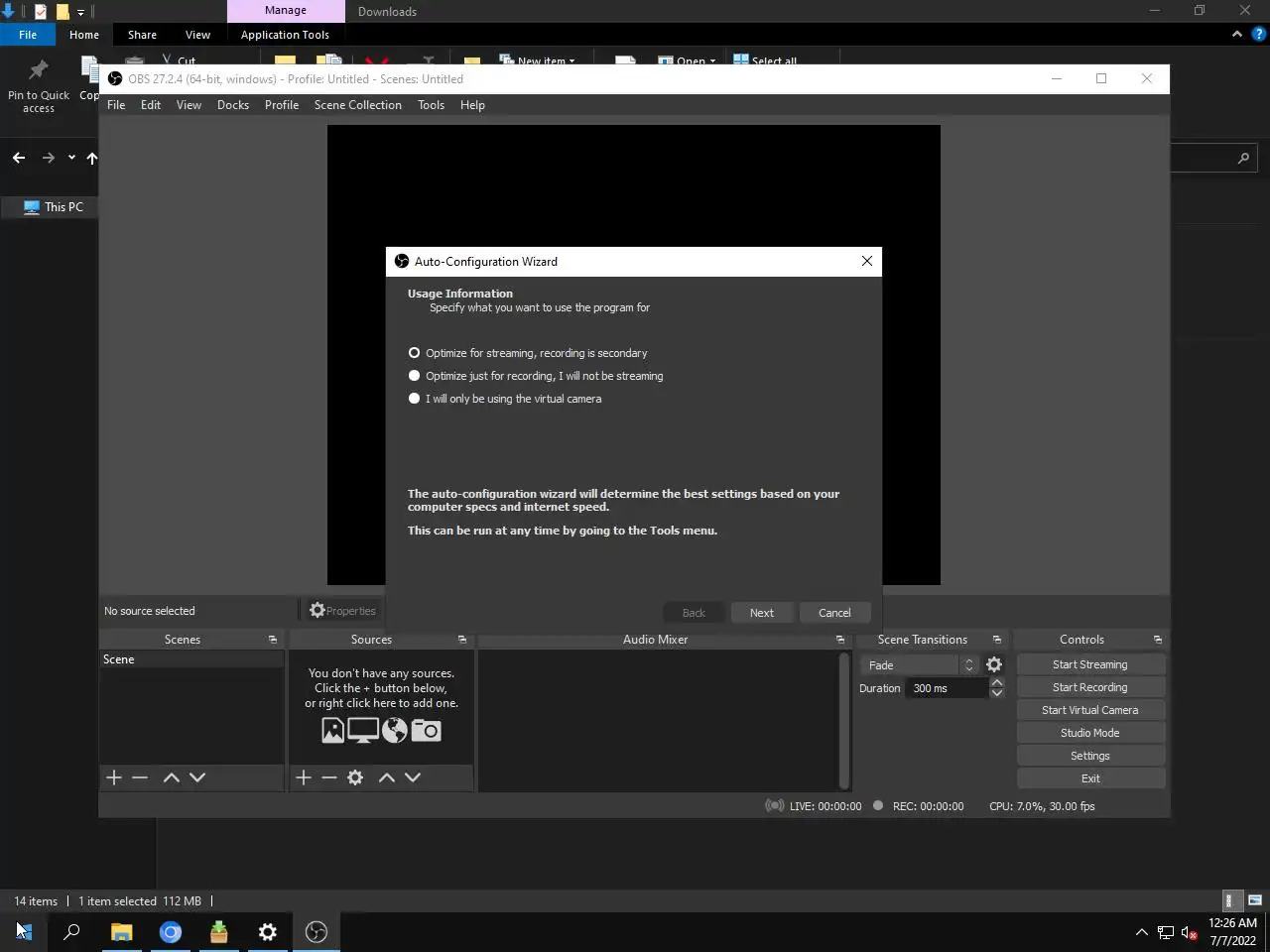This screenshot has width=1270, height=952.
Task: Open Chrome from the taskbar
Action: point(171,932)
